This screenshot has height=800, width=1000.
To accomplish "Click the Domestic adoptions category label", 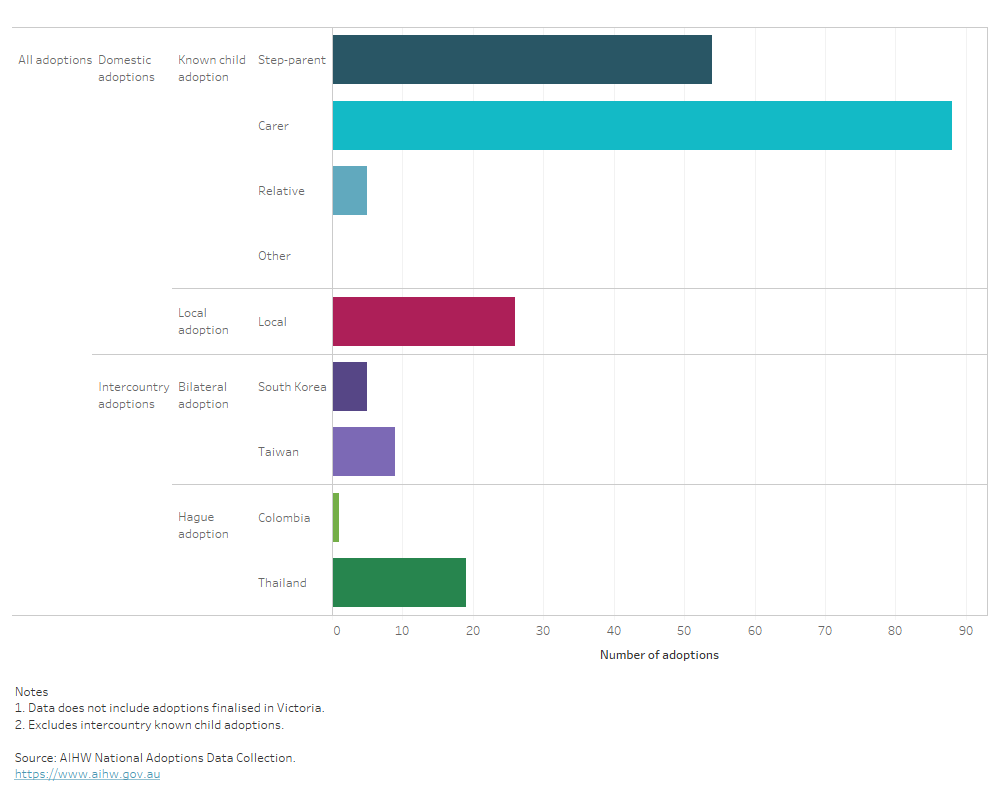I will [126, 68].
